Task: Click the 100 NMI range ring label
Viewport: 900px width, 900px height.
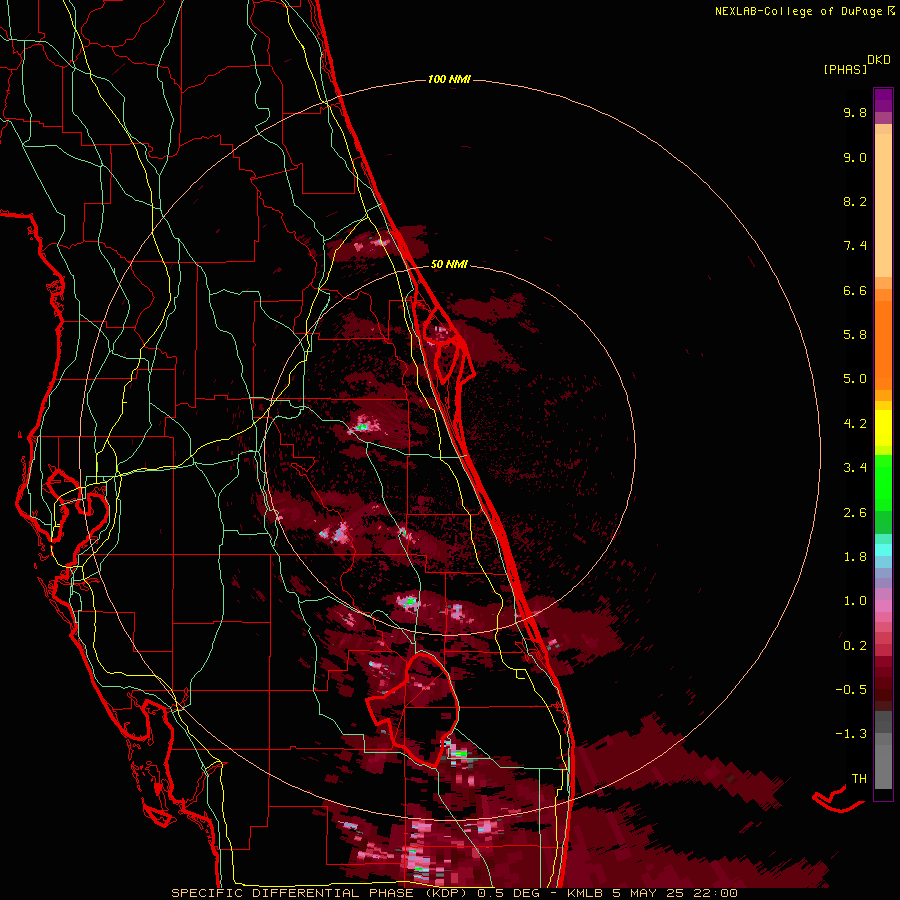Action: (x=449, y=79)
